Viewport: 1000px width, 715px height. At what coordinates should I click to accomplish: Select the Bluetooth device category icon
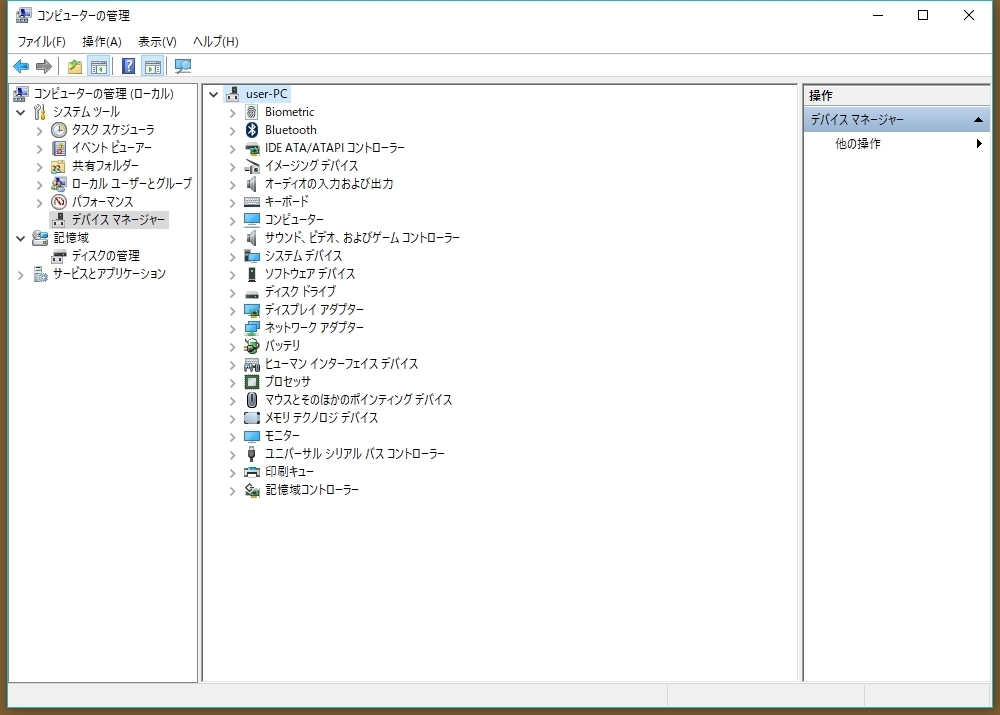(250, 130)
